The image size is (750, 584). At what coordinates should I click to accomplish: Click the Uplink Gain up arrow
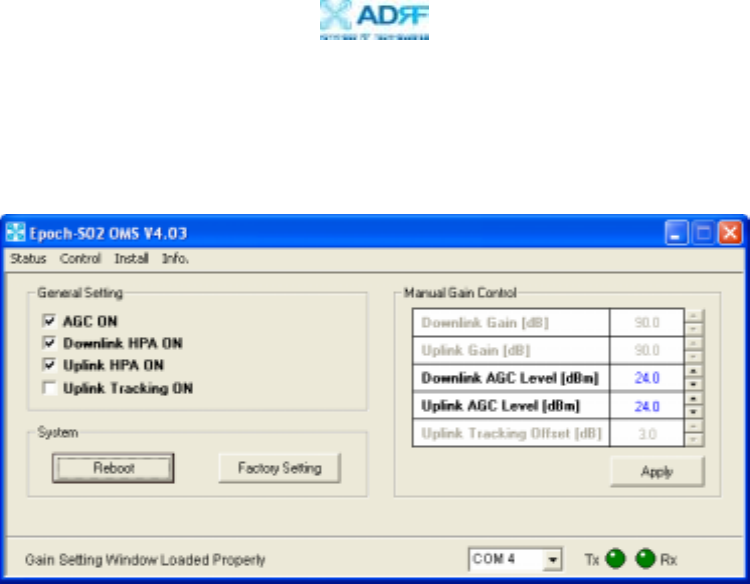point(694,343)
